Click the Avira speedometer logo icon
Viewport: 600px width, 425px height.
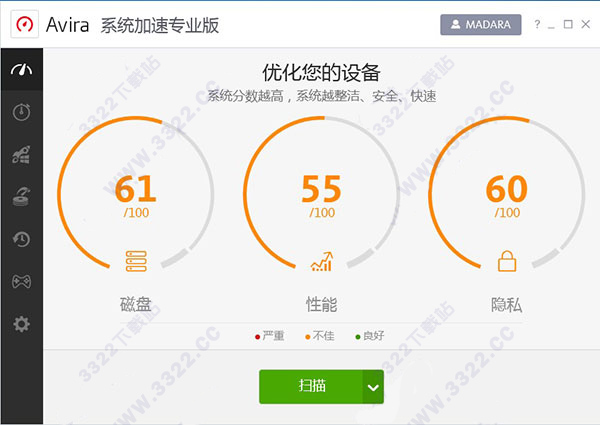[24, 24]
